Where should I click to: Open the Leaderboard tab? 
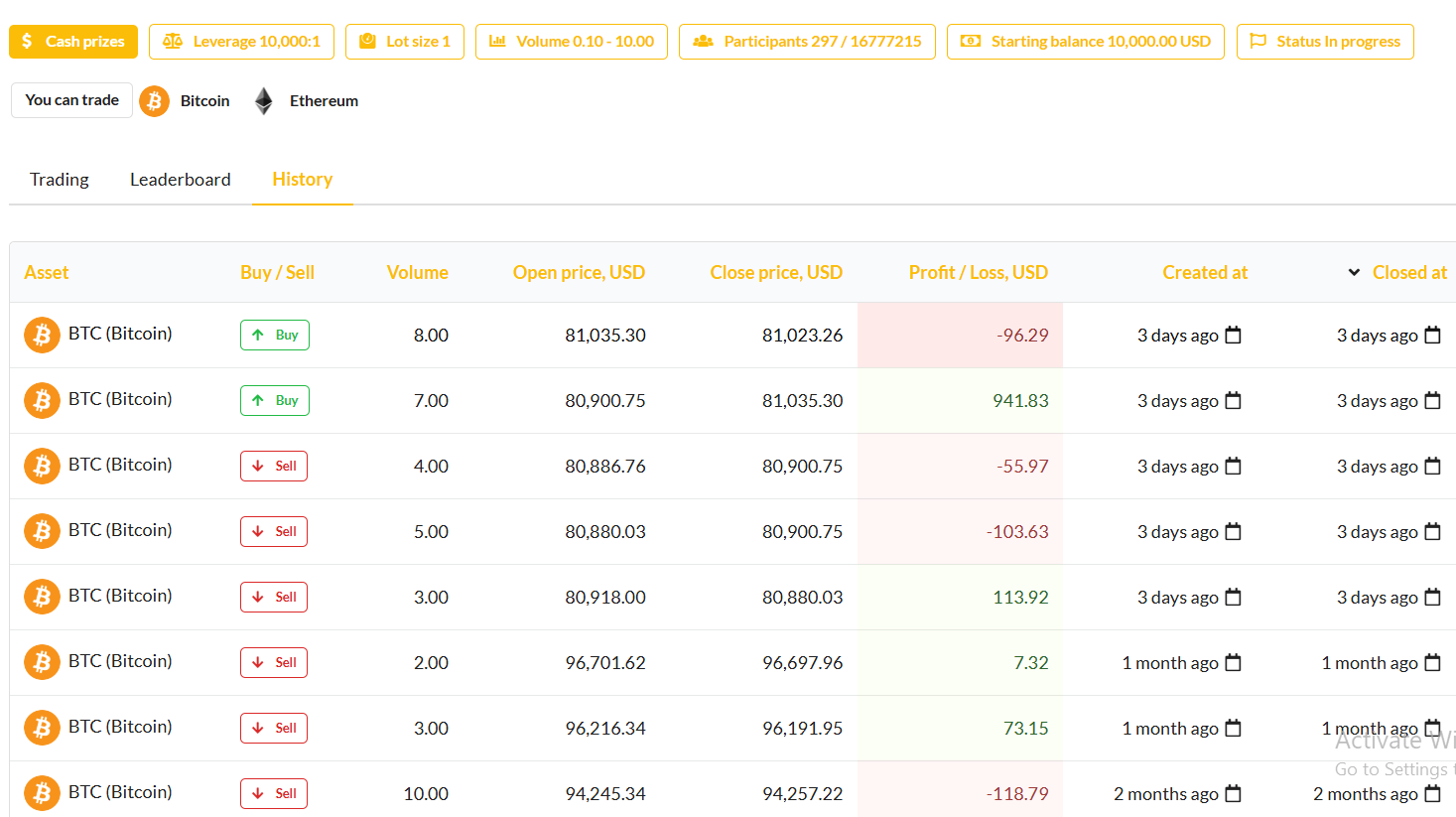point(181,180)
